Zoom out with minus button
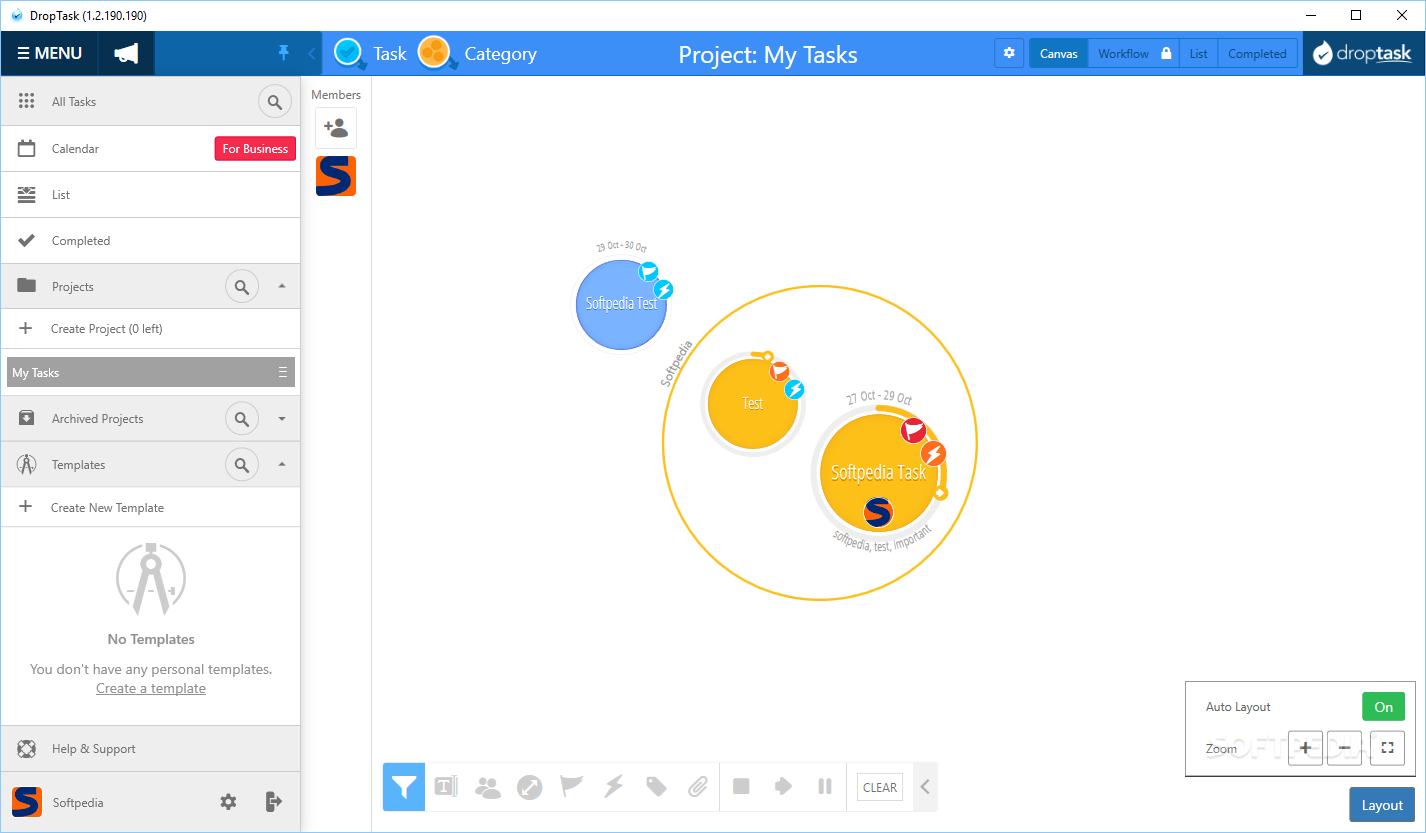 coord(1345,748)
